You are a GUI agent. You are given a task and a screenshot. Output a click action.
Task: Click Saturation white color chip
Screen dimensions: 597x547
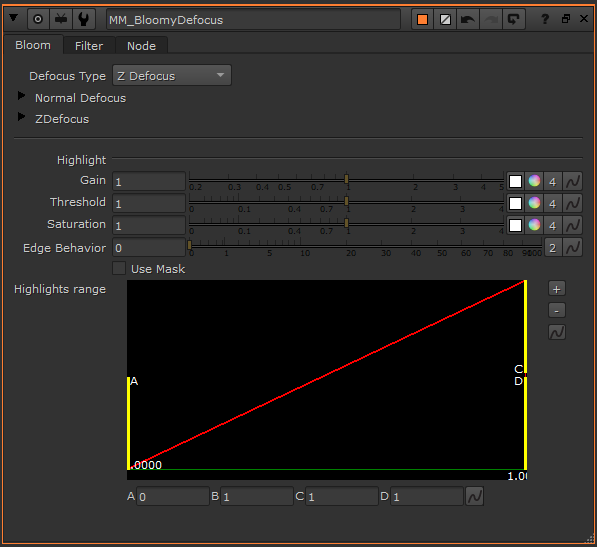pos(516,225)
